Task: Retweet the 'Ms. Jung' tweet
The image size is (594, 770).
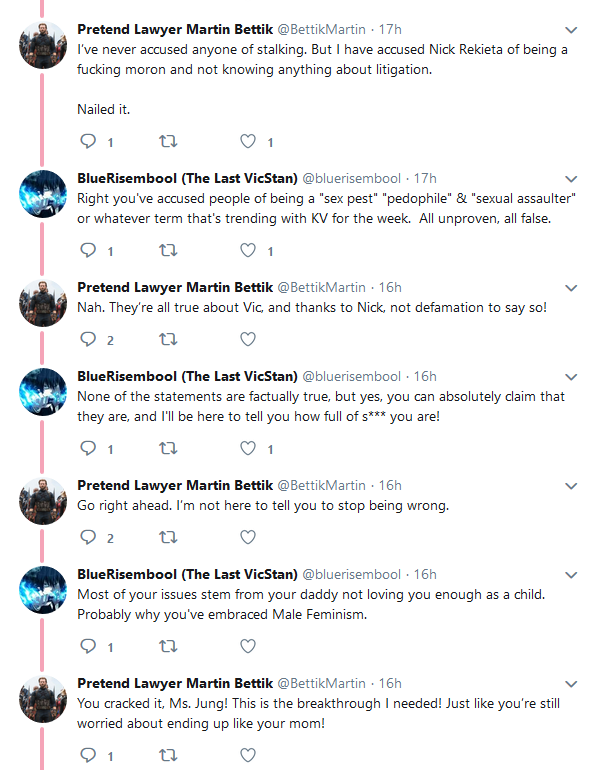Action: tap(168, 755)
